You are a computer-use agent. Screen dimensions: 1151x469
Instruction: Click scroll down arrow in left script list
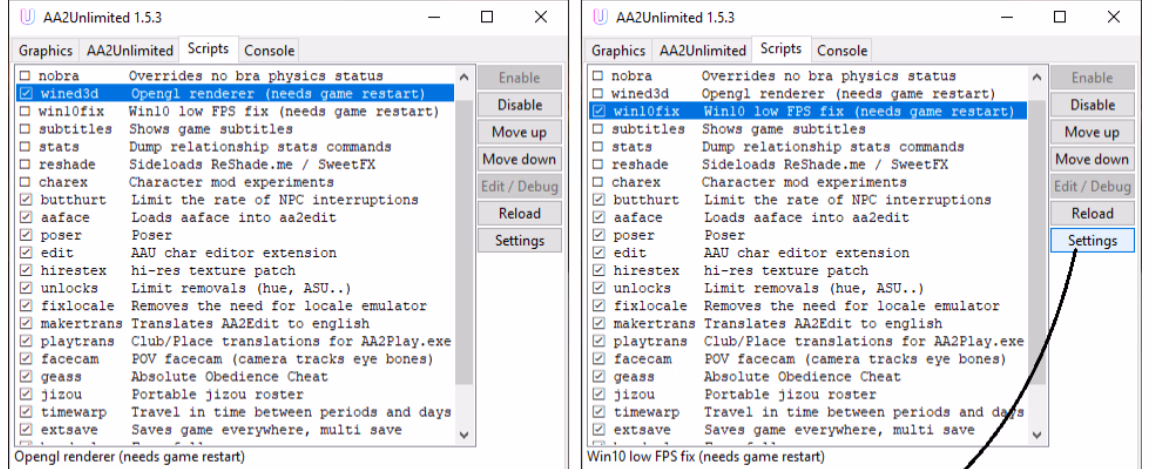pyautogui.click(x=464, y=435)
